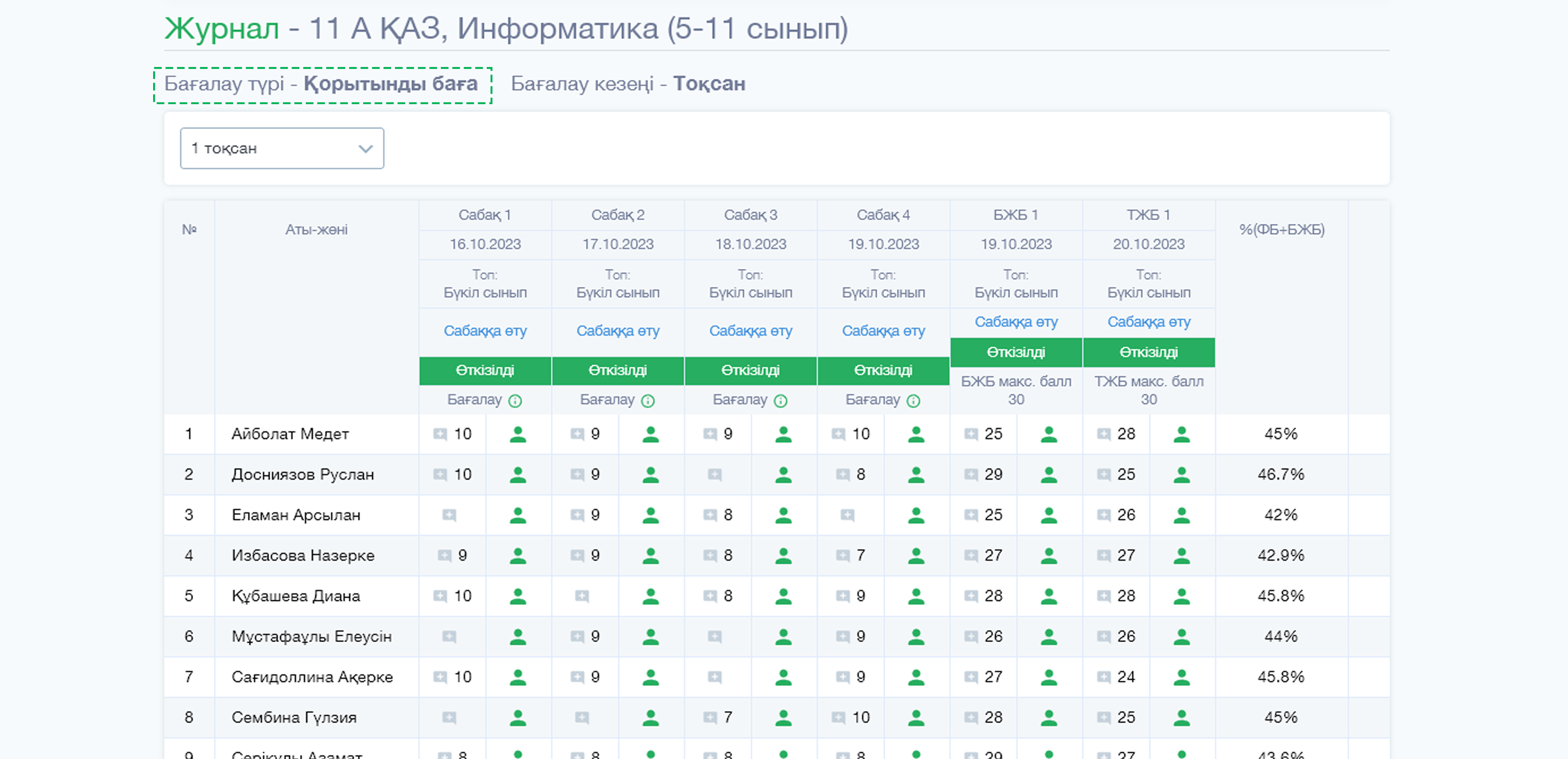Select student name Еламан Арсылан

[296, 516]
